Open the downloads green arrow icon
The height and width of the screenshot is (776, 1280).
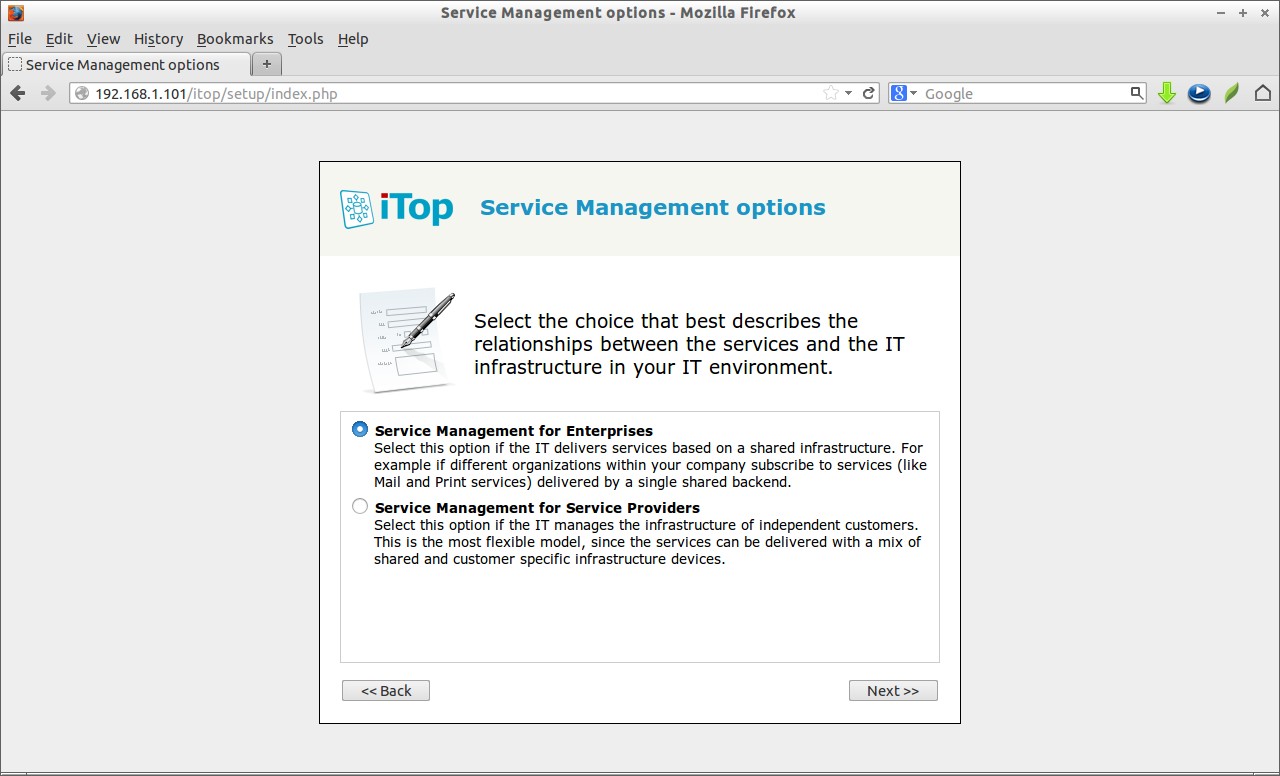[1166, 93]
